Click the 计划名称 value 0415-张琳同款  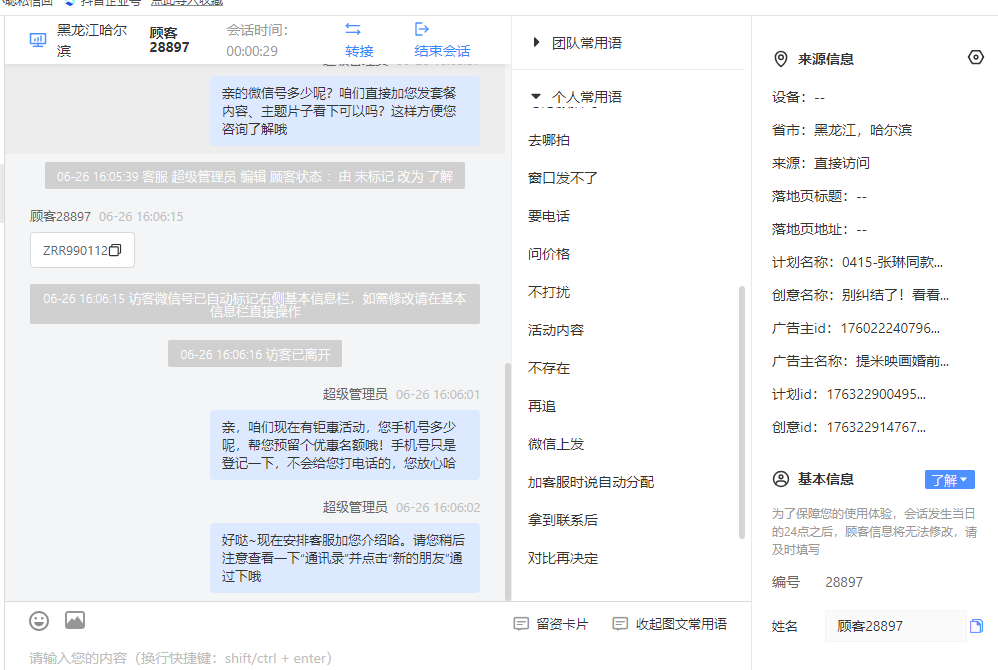(892, 262)
